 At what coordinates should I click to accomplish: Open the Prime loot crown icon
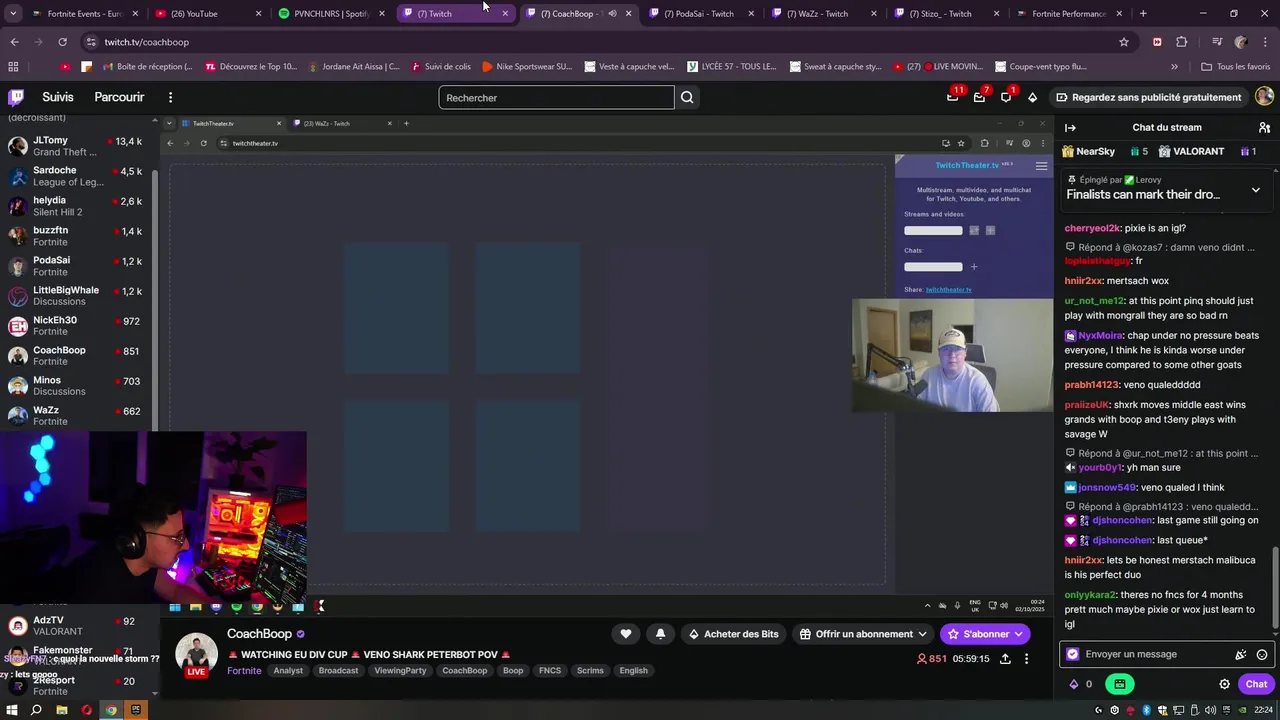[953, 97]
